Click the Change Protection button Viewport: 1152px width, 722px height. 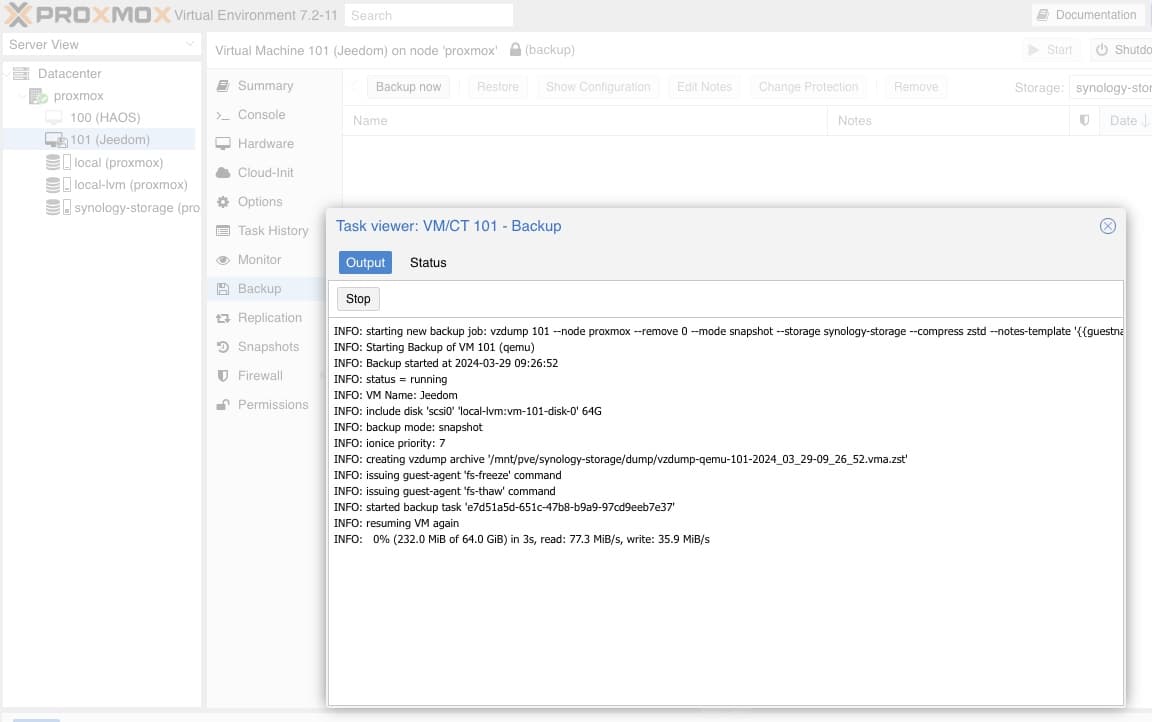click(x=807, y=87)
